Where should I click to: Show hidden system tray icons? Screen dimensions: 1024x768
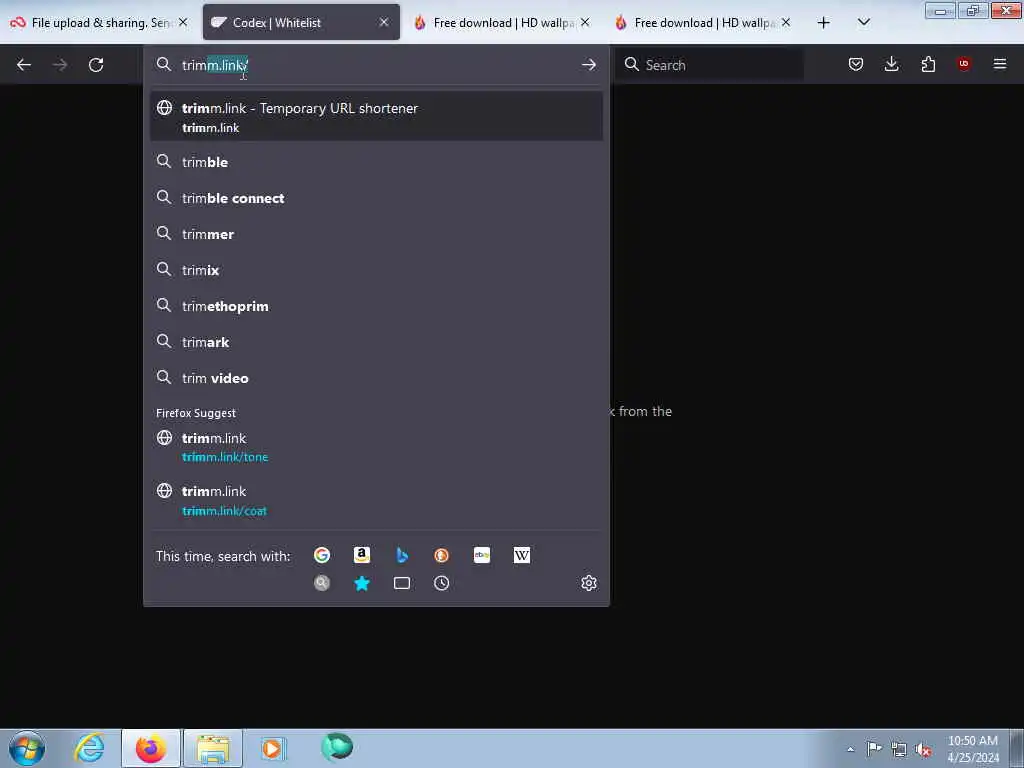click(850, 749)
